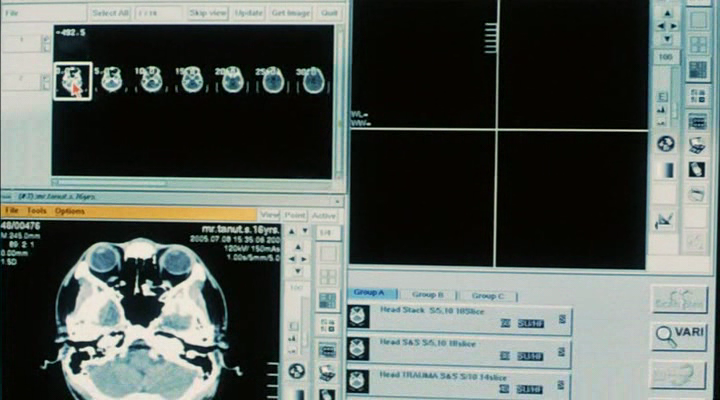The image size is (720, 400).
Task: Click the VARI magnifier button
Action: [x=679, y=337]
